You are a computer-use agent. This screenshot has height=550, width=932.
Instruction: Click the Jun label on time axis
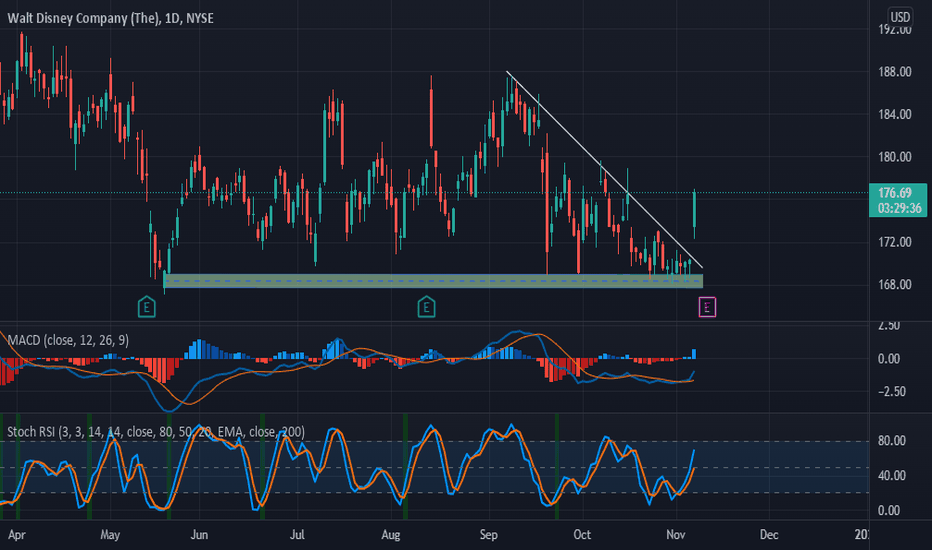(199, 535)
